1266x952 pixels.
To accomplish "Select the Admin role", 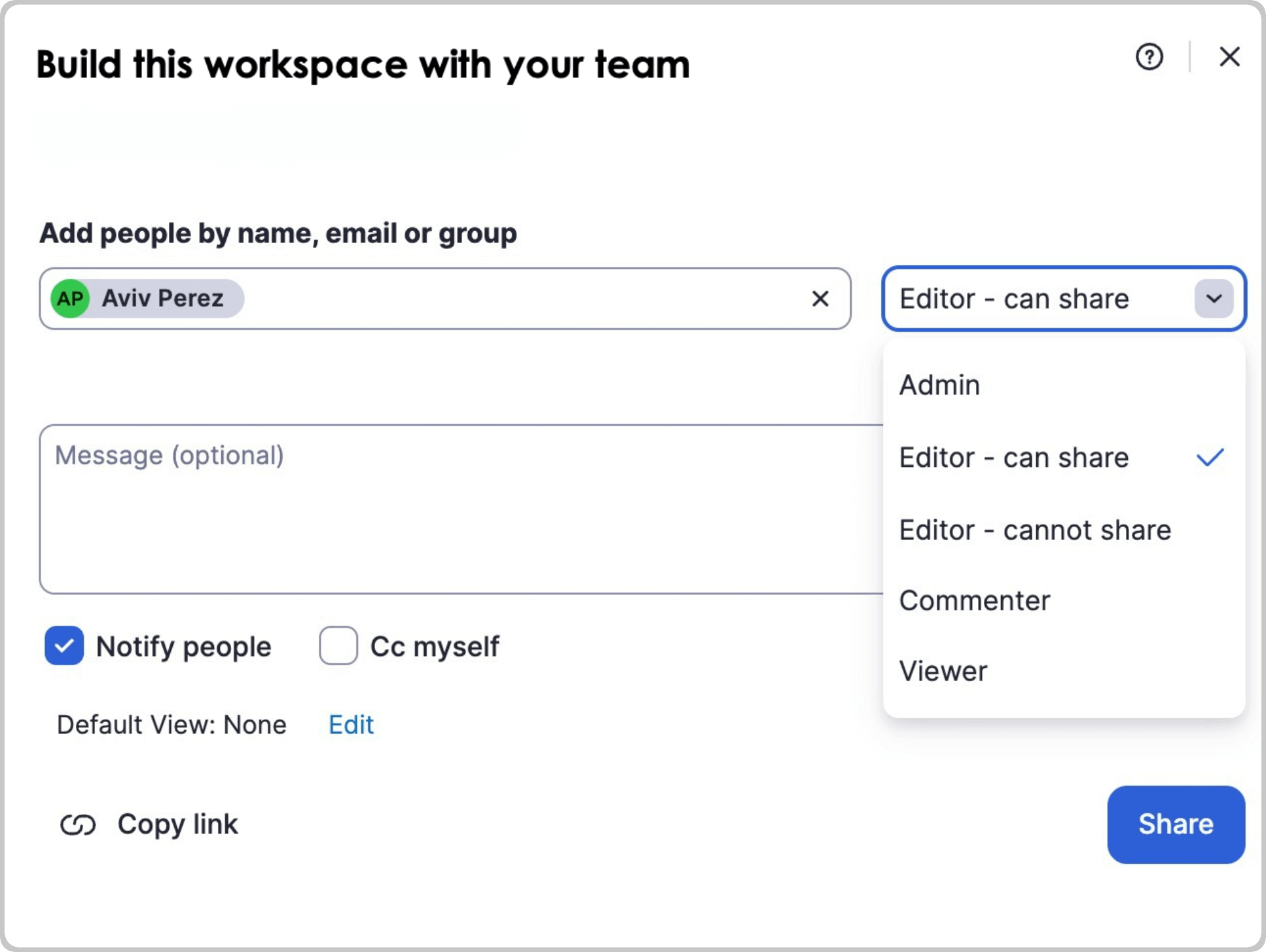I will [940, 385].
